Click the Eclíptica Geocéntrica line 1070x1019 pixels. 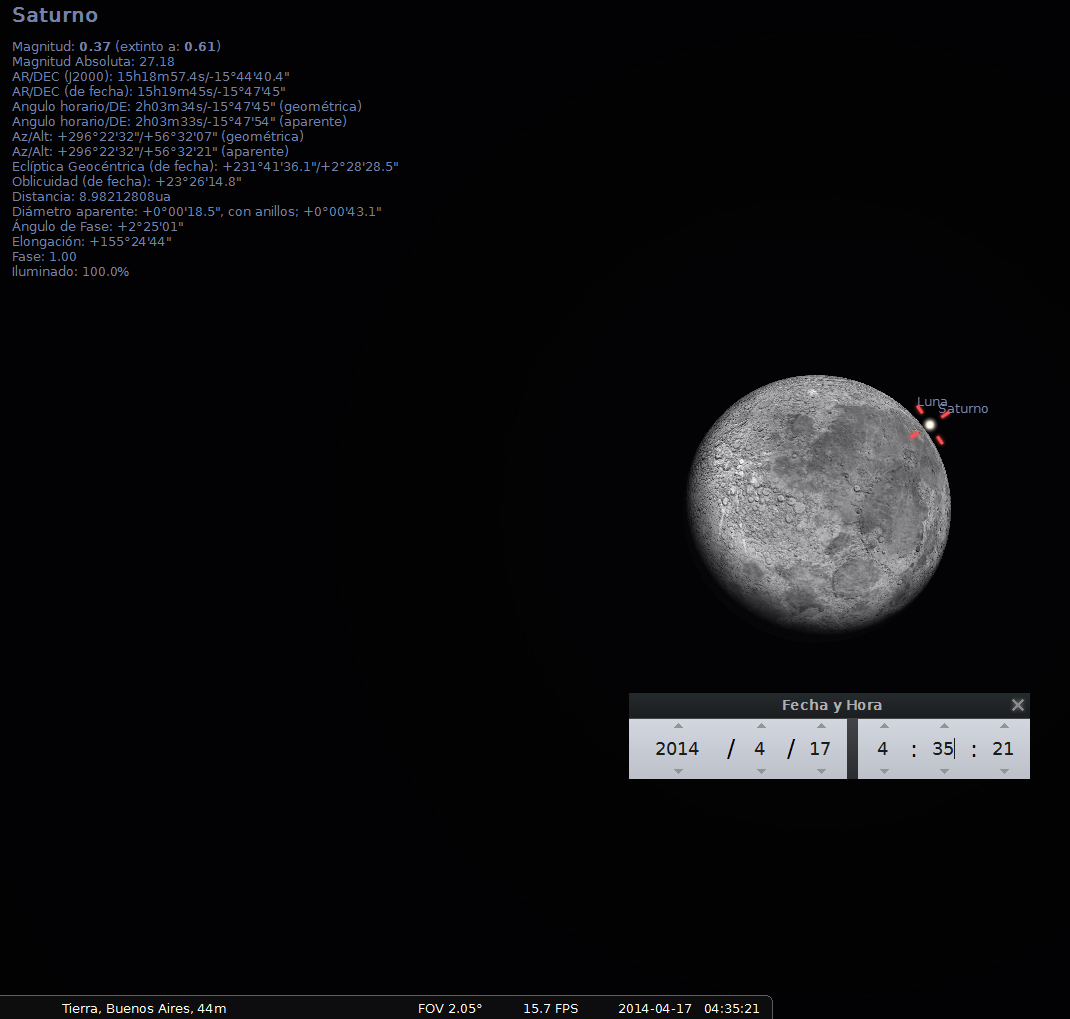205,167
